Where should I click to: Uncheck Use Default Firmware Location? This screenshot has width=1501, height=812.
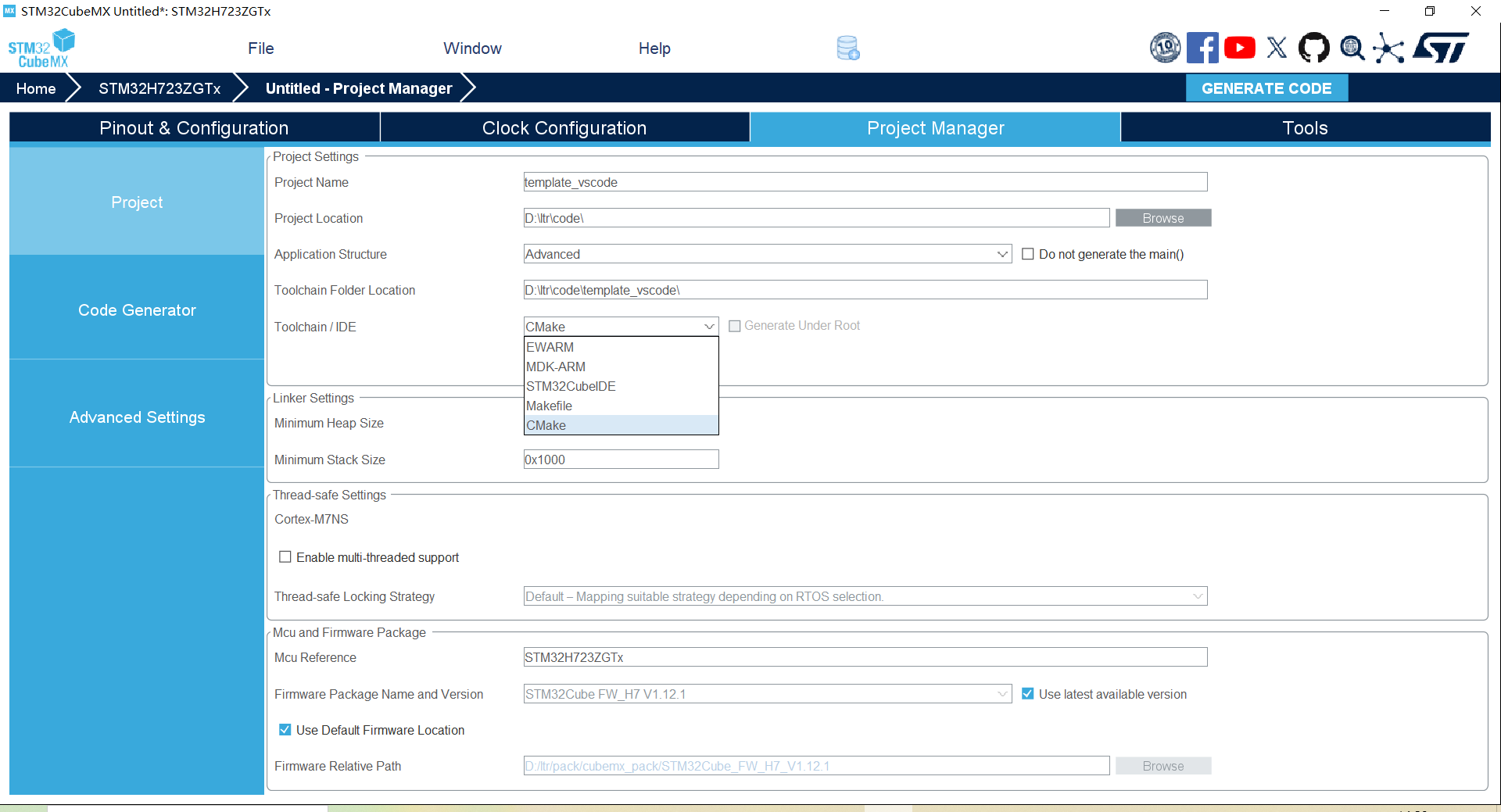[x=285, y=730]
